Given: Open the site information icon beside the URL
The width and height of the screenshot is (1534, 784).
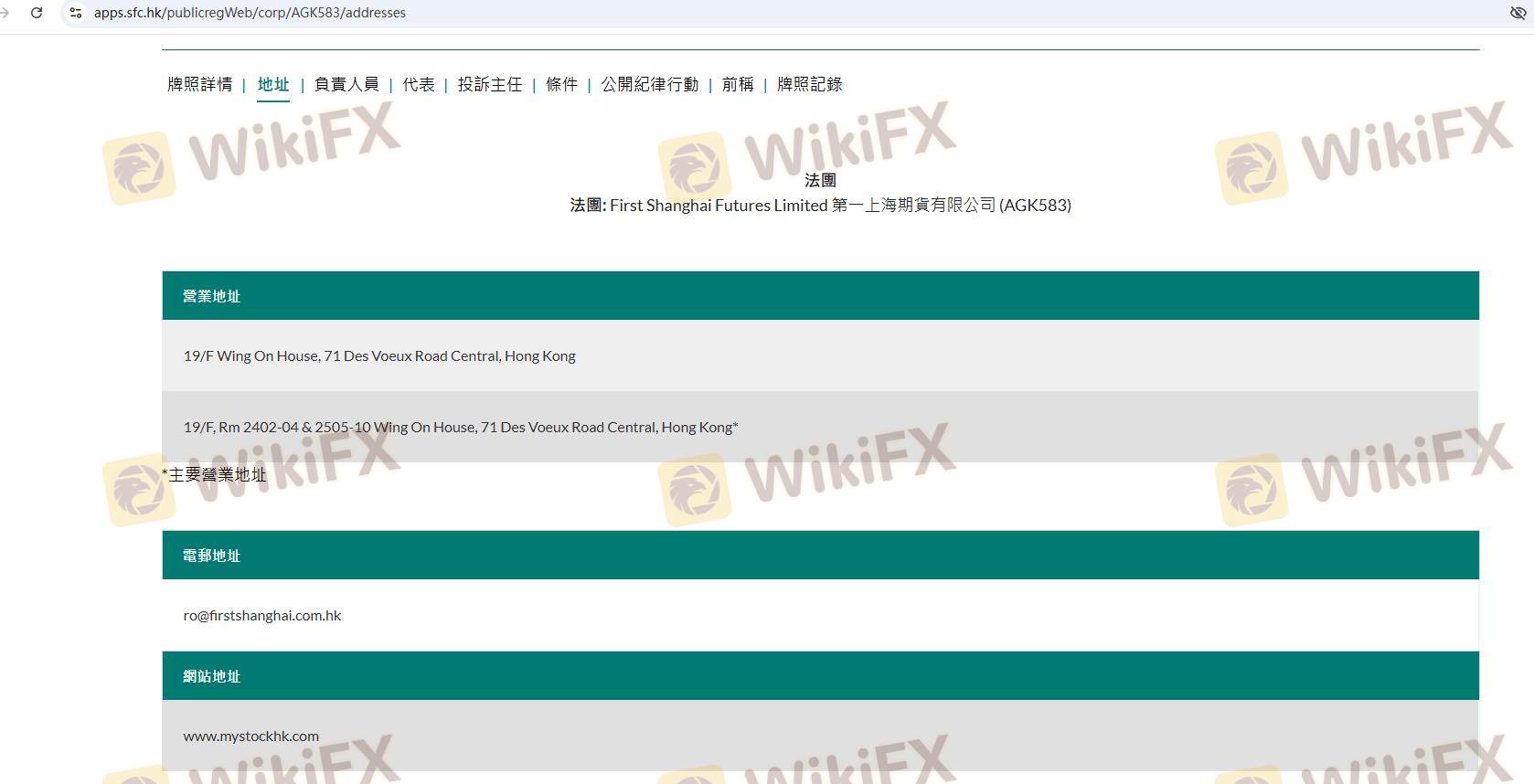Looking at the screenshot, I should click(76, 13).
